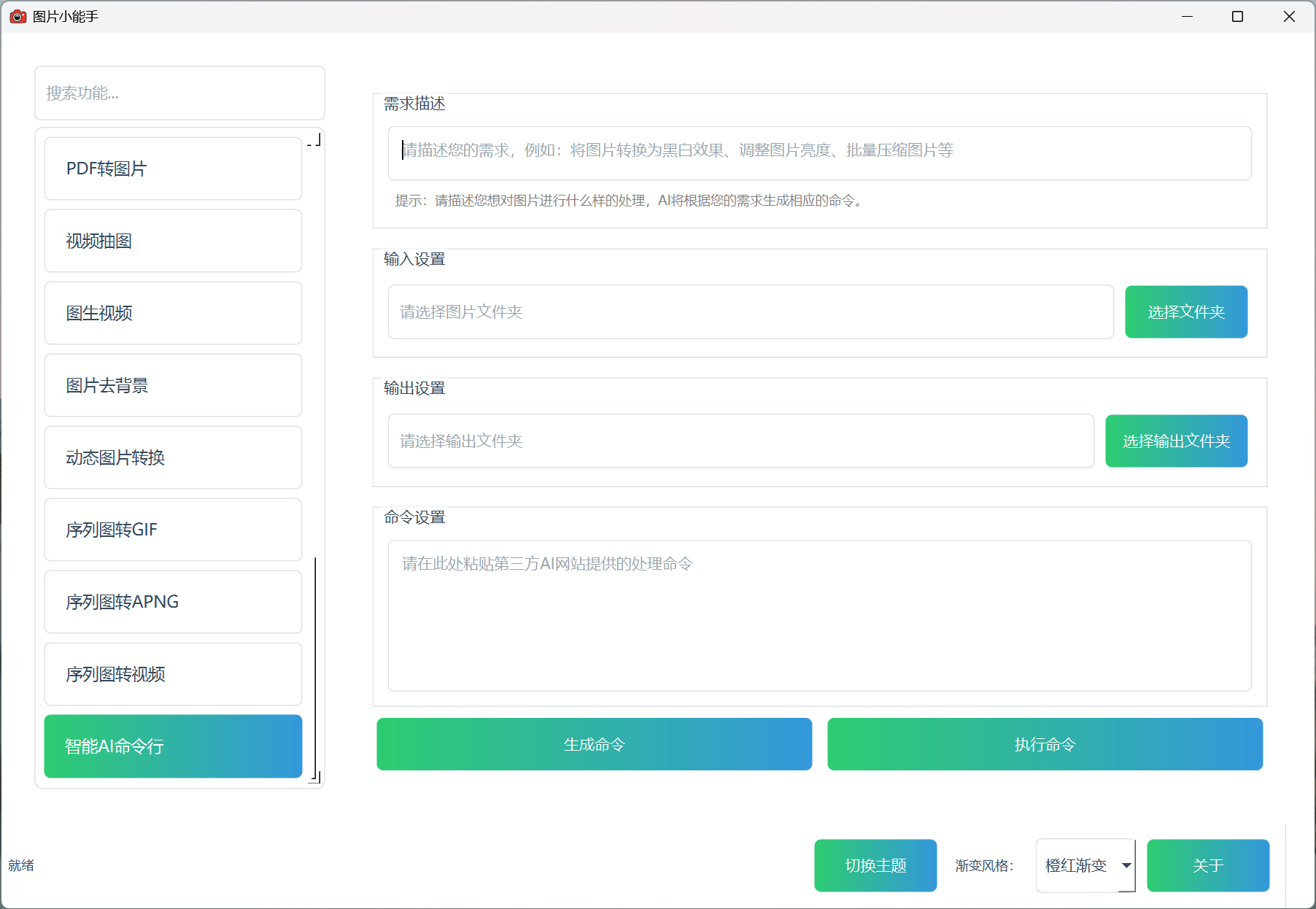Open the 序列图转视频 tool
1316x909 pixels.
[173, 674]
